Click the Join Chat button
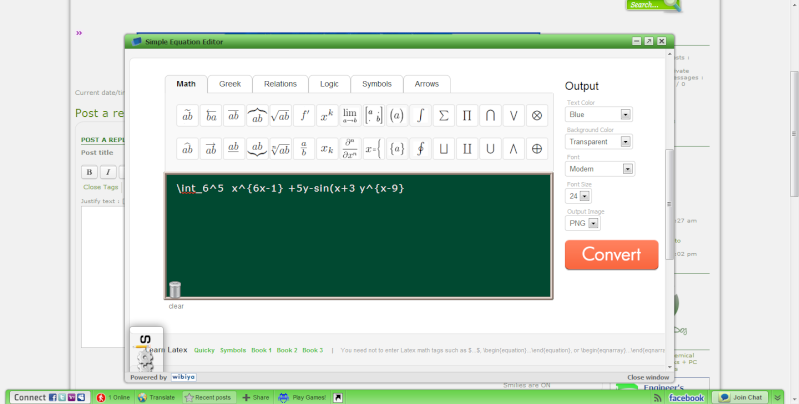This screenshot has height=404, width=799. (741, 397)
